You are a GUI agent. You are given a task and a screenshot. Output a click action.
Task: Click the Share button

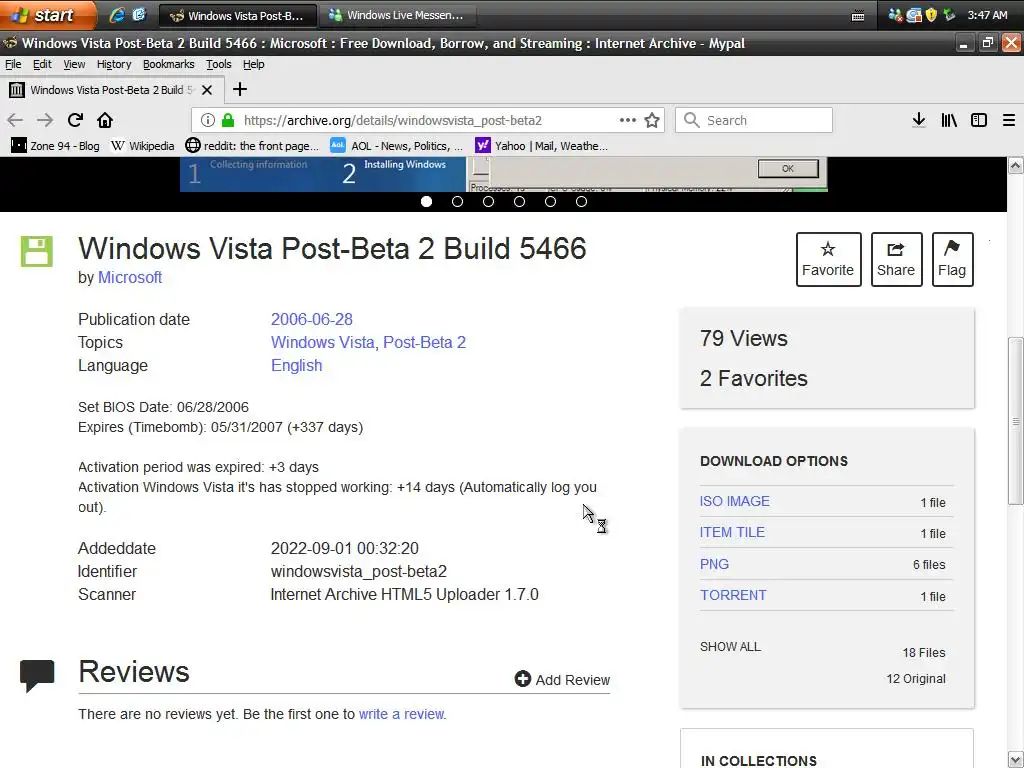tap(896, 259)
